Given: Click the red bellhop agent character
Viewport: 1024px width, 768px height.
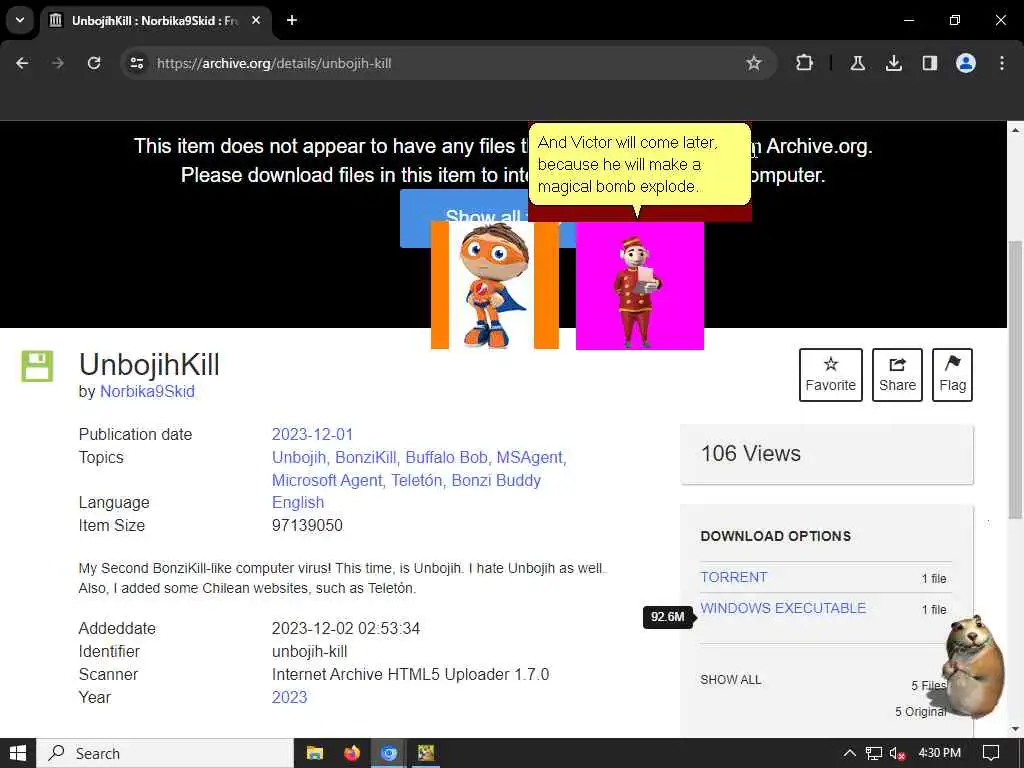Looking at the screenshot, I should tap(639, 285).
